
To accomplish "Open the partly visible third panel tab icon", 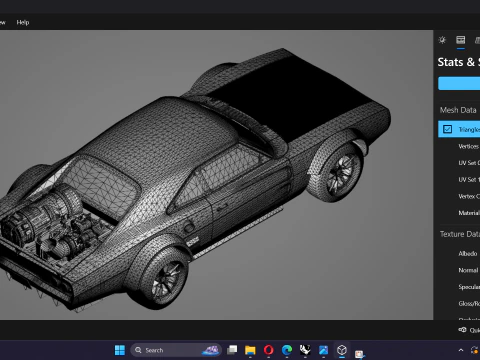I will (477, 40).
